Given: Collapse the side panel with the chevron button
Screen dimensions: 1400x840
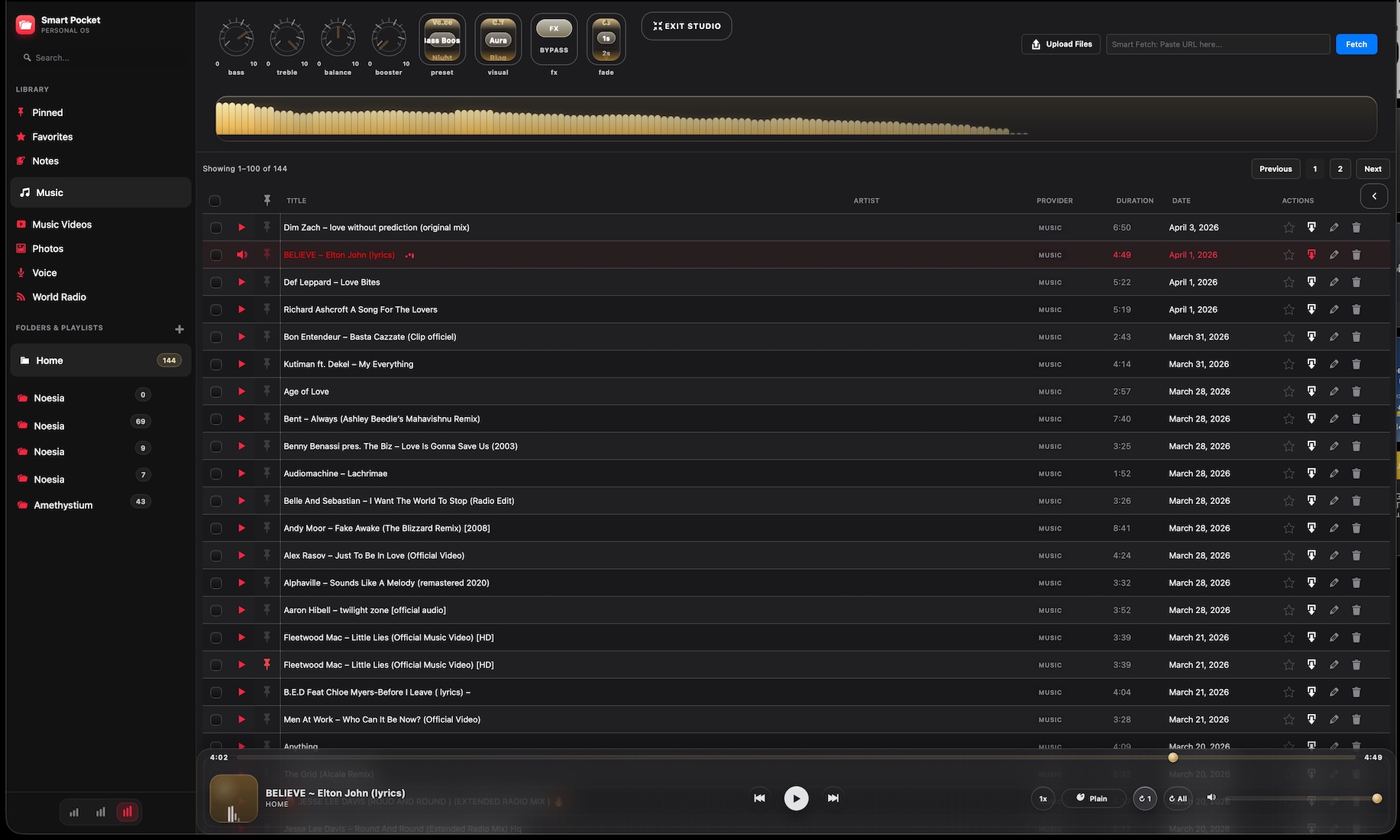Looking at the screenshot, I should tap(1374, 196).
